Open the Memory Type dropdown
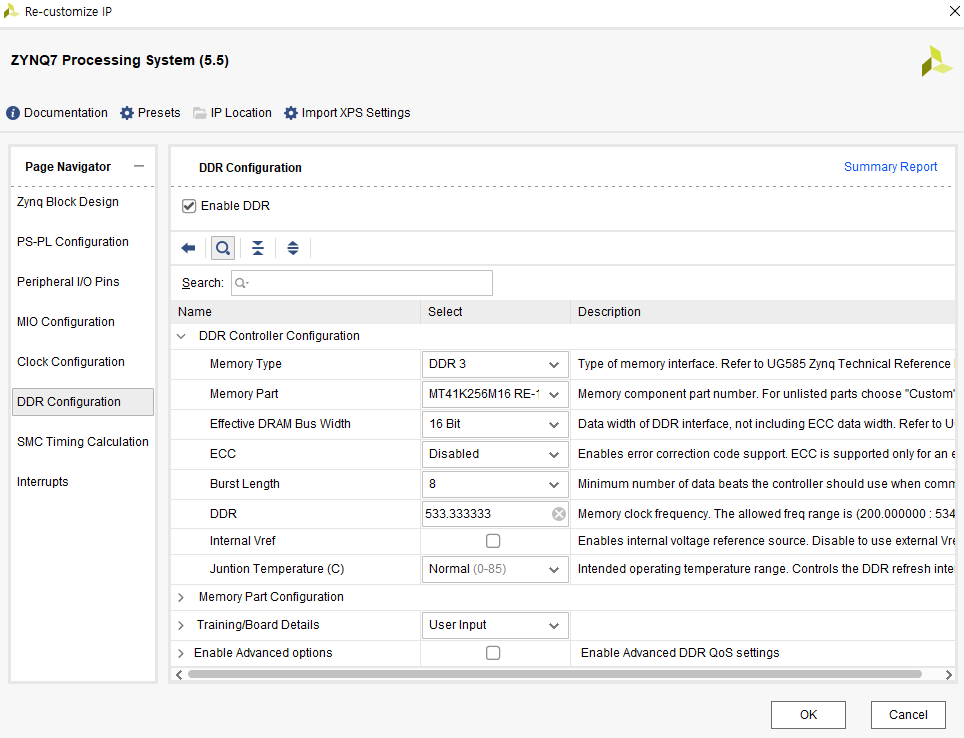 [x=495, y=364]
